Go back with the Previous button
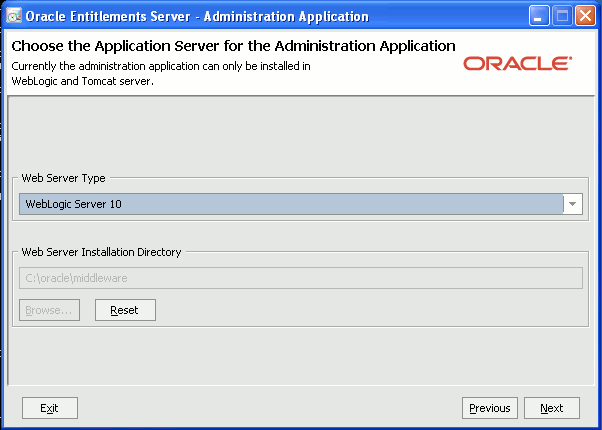This screenshot has width=602, height=430. coord(490,408)
